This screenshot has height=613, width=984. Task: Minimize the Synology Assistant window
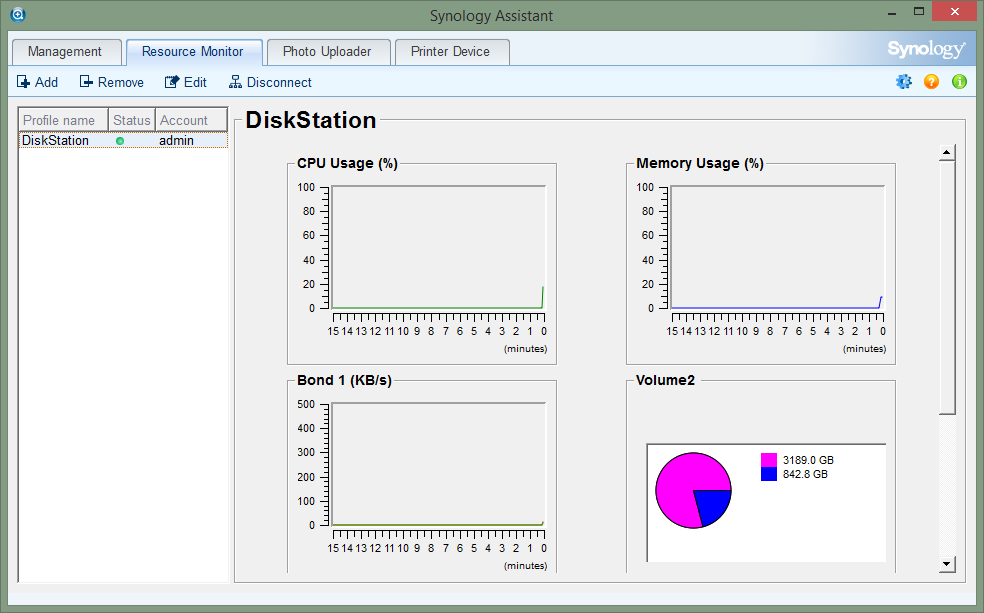point(892,12)
